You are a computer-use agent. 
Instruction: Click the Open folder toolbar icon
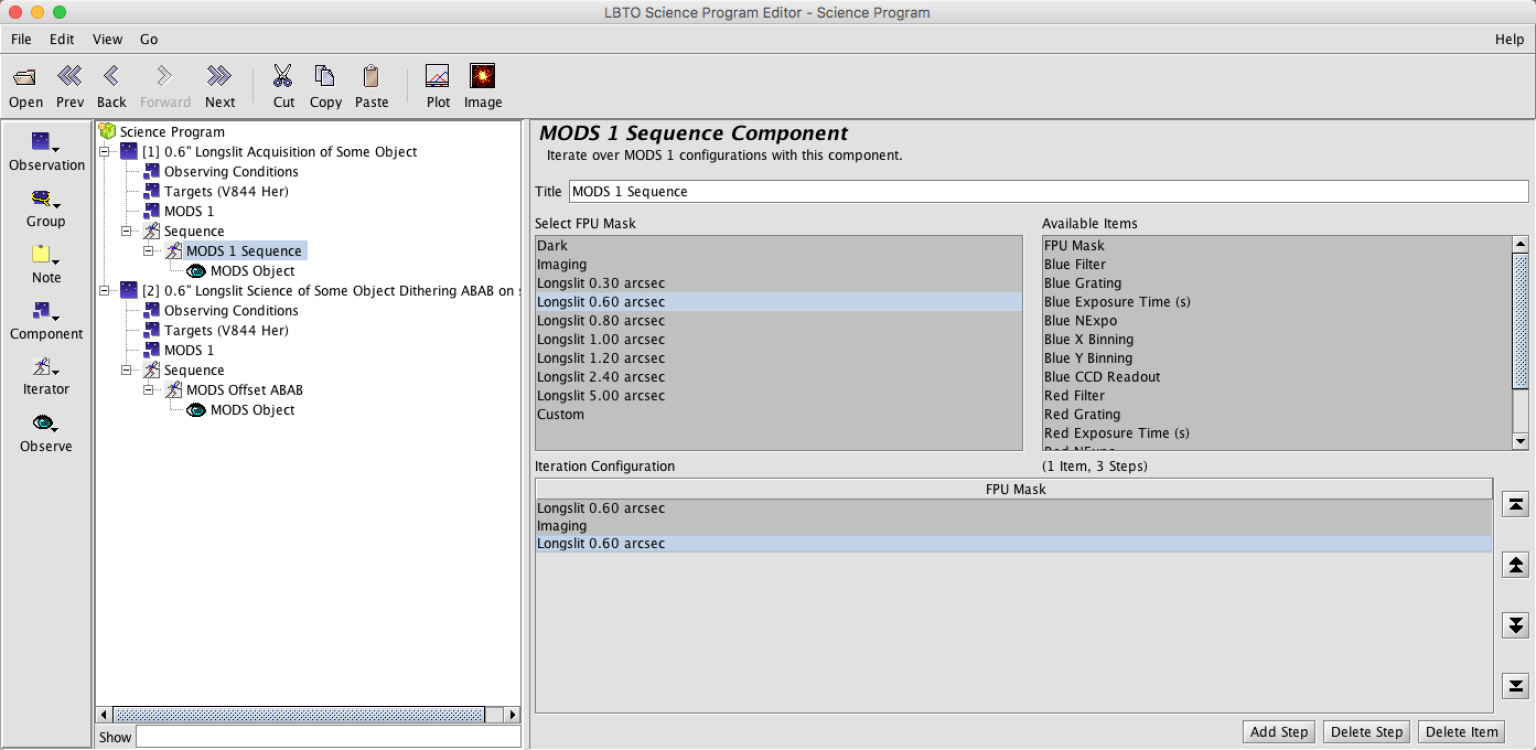click(x=25, y=76)
